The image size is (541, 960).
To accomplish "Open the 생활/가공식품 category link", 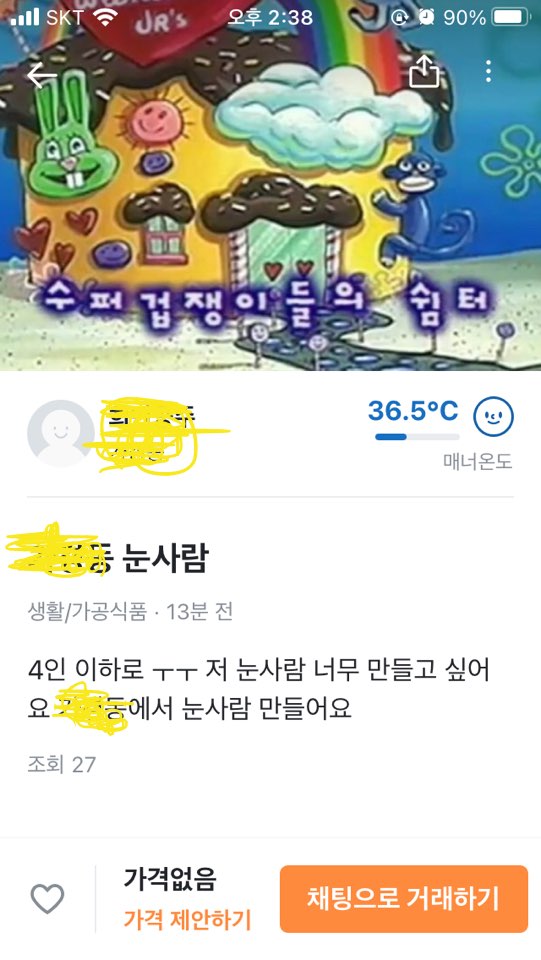I will (x=88, y=611).
